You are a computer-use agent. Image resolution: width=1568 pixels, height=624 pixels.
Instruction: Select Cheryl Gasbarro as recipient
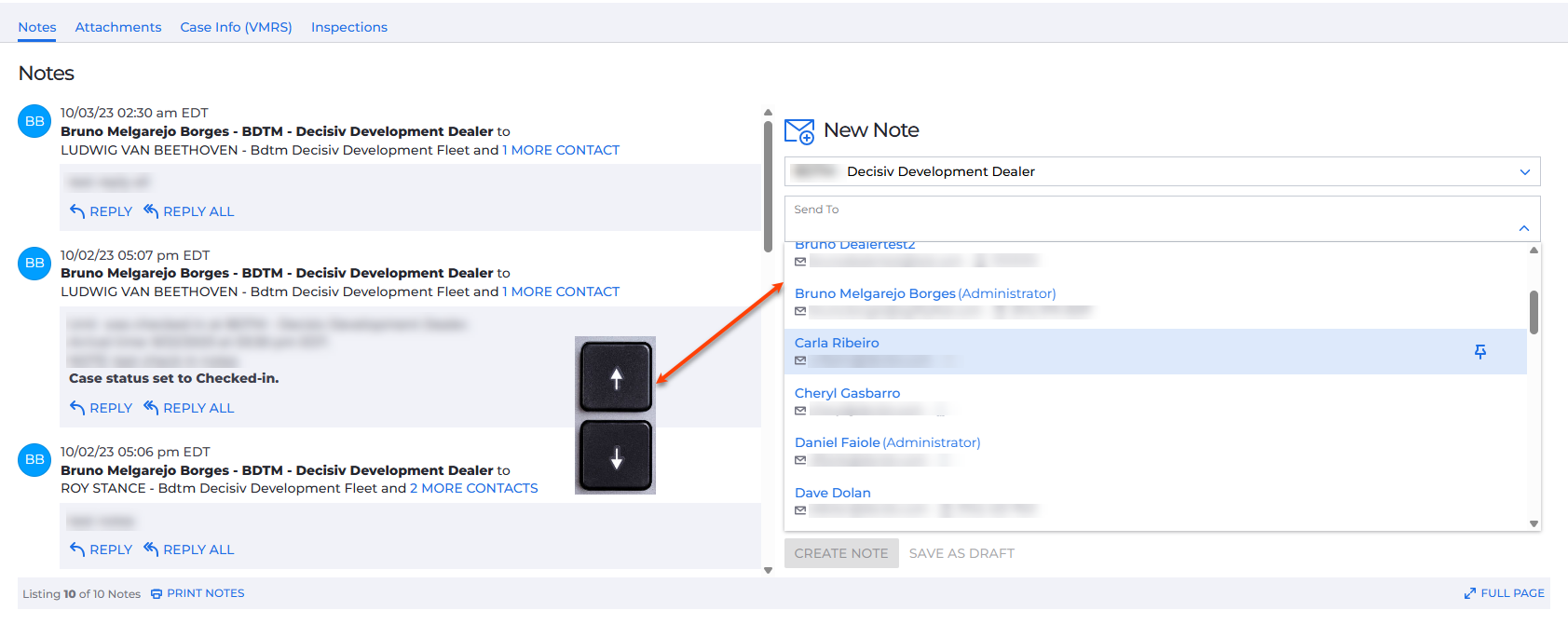pos(847,393)
